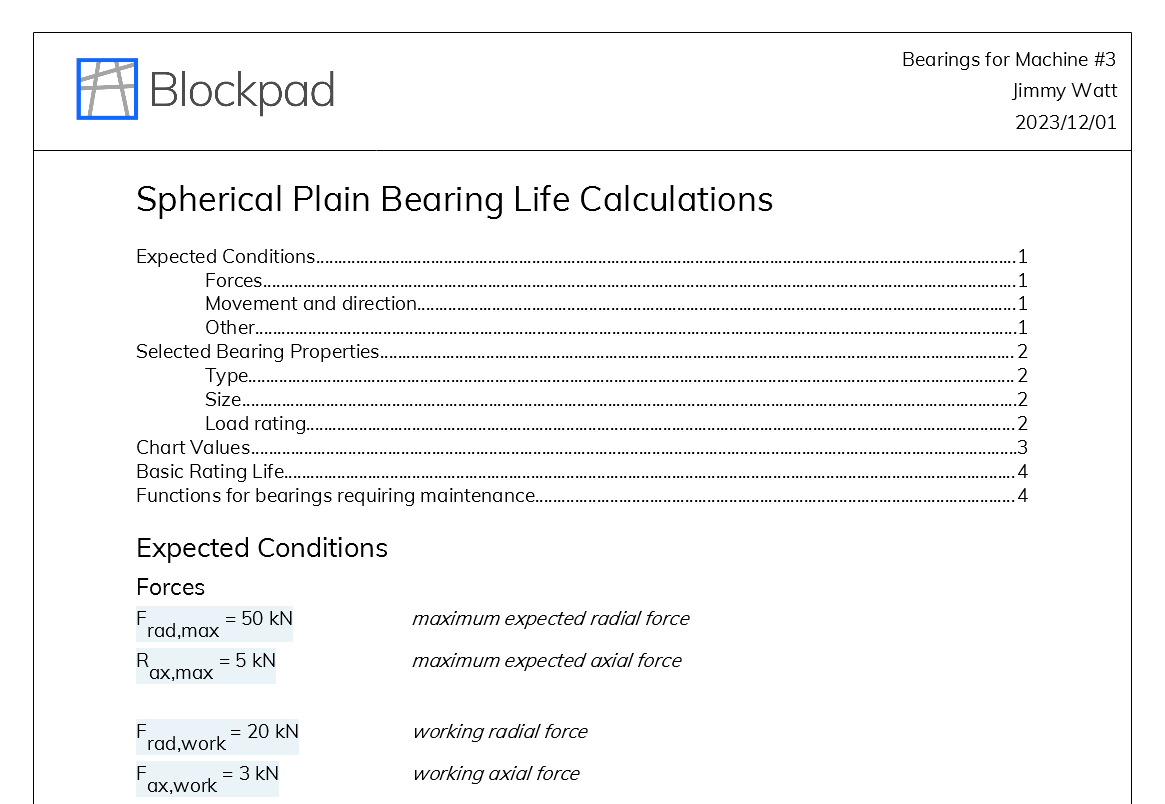Click the Blockpad wordmark text
Image resolution: width=1165 pixels, height=804 pixels.
coord(242,91)
